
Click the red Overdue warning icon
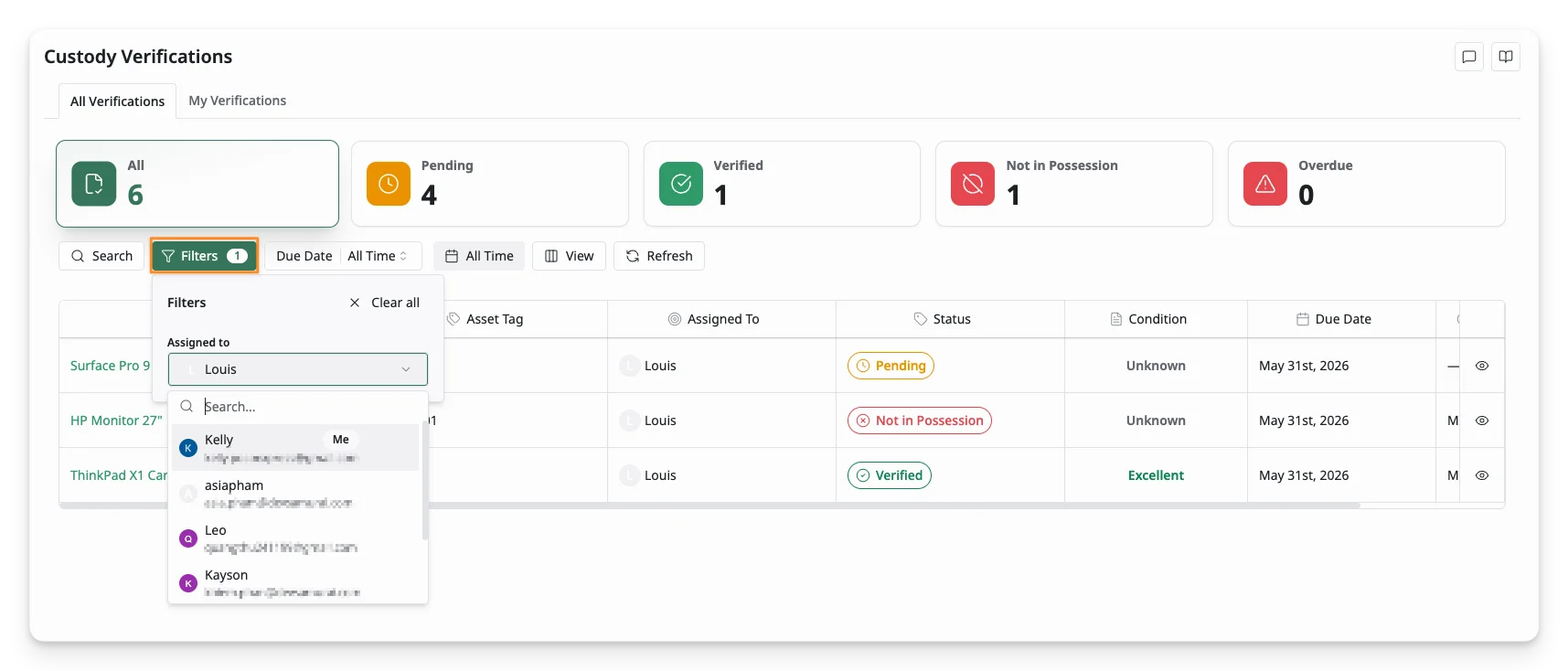pyautogui.click(x=1265, y=184)
